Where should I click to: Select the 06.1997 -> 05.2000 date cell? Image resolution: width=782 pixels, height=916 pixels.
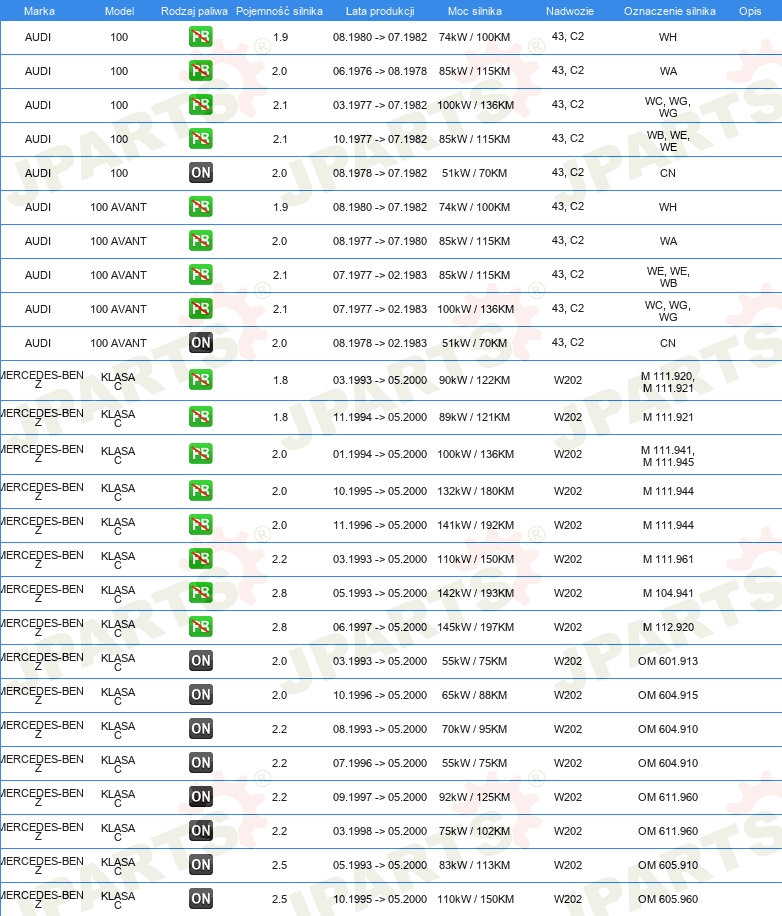click(x=380, y=627)
